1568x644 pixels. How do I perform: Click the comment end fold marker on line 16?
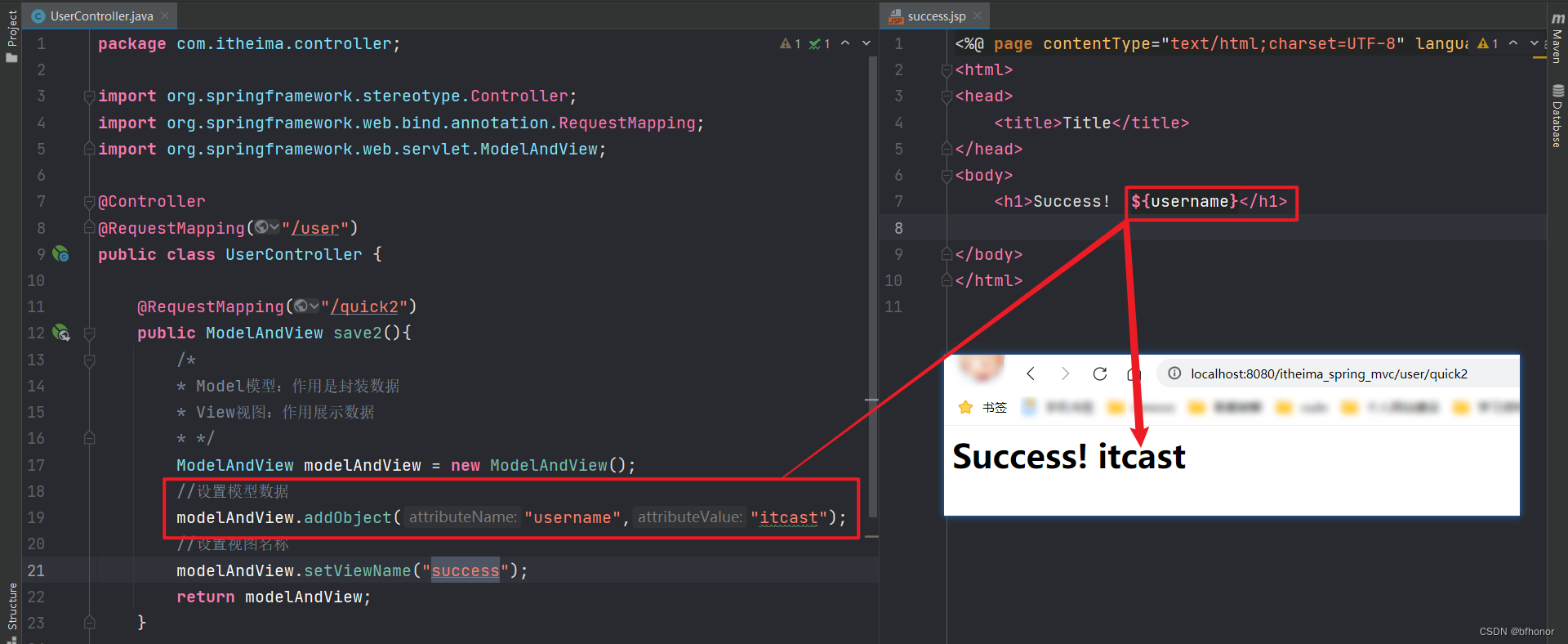coord(89,438)
